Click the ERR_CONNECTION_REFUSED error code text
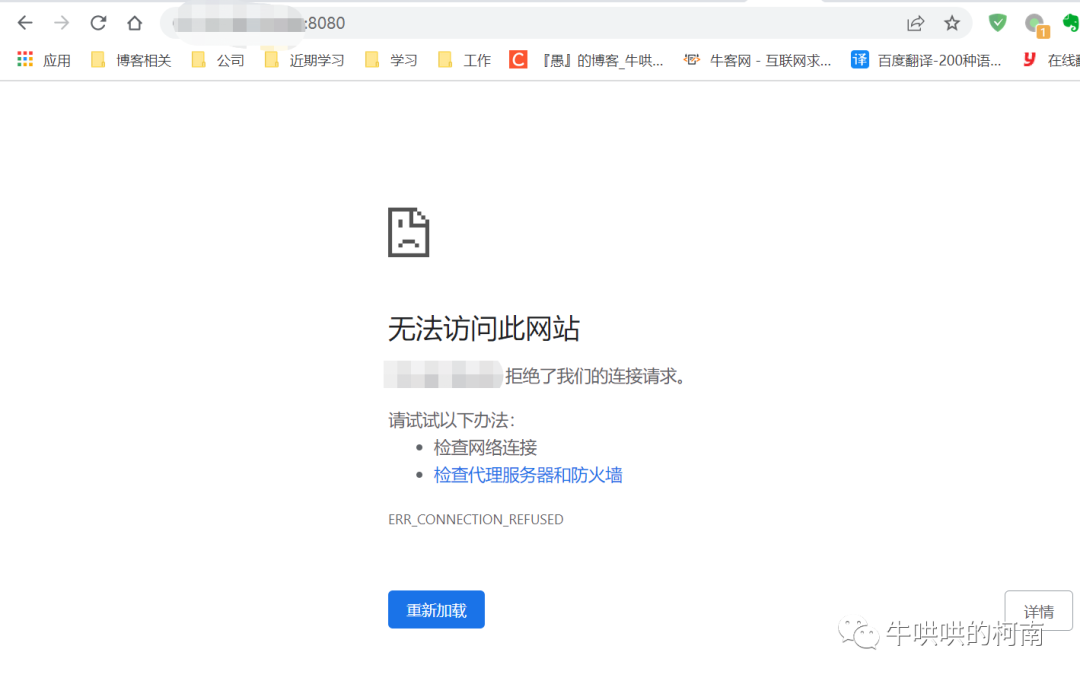 [475, 519]
